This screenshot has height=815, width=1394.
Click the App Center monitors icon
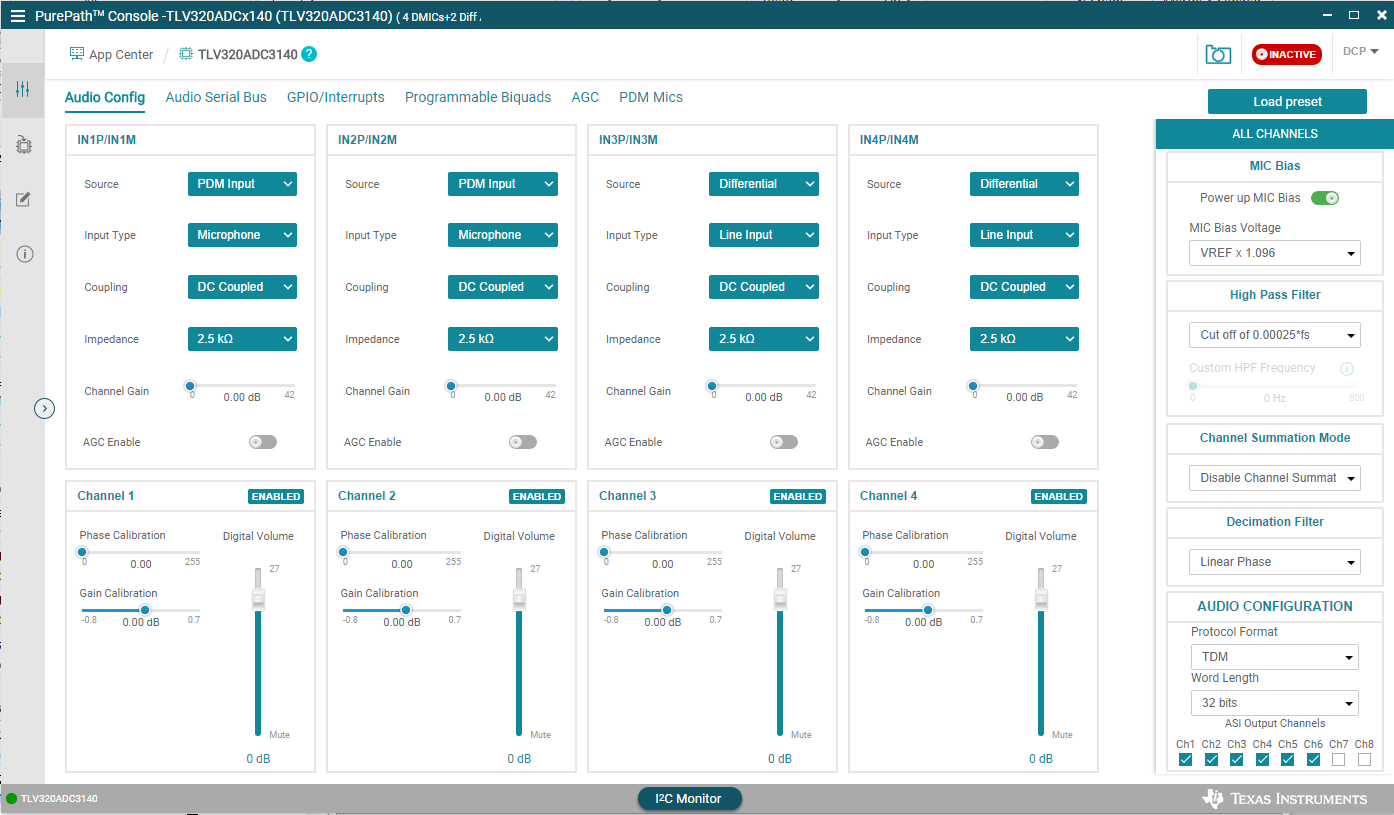[x=76, y=54]
